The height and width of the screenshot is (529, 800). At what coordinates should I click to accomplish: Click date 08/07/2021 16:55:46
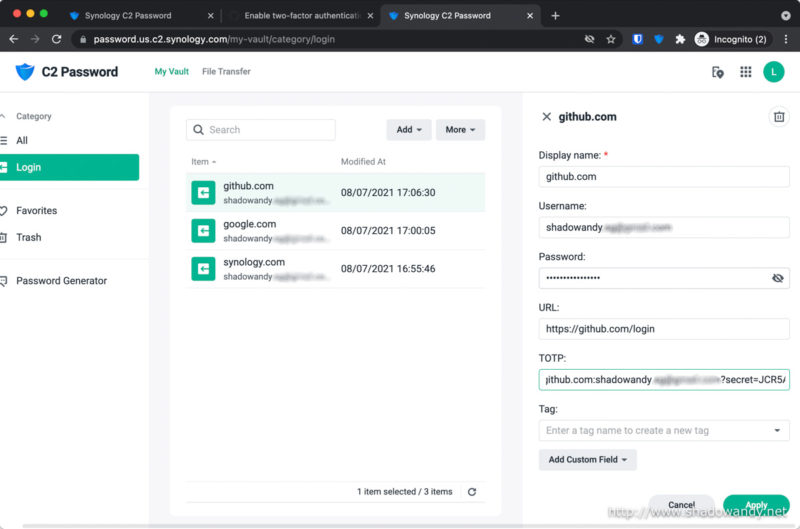[388, 269]
